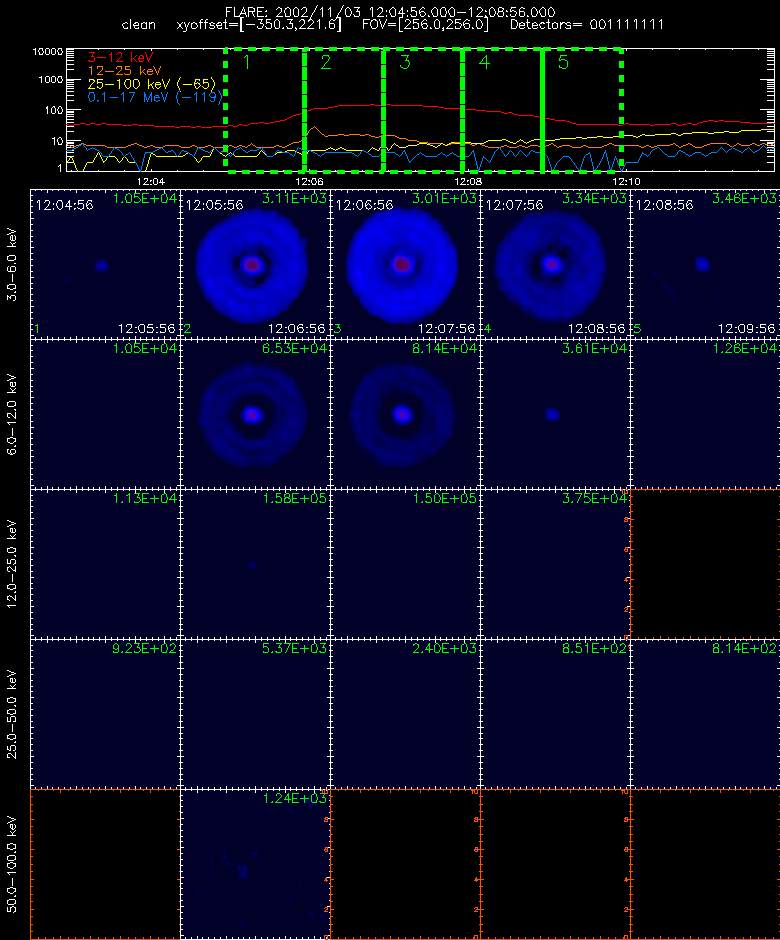Click the 50.0-100.0 keV row label

[12, 864]
